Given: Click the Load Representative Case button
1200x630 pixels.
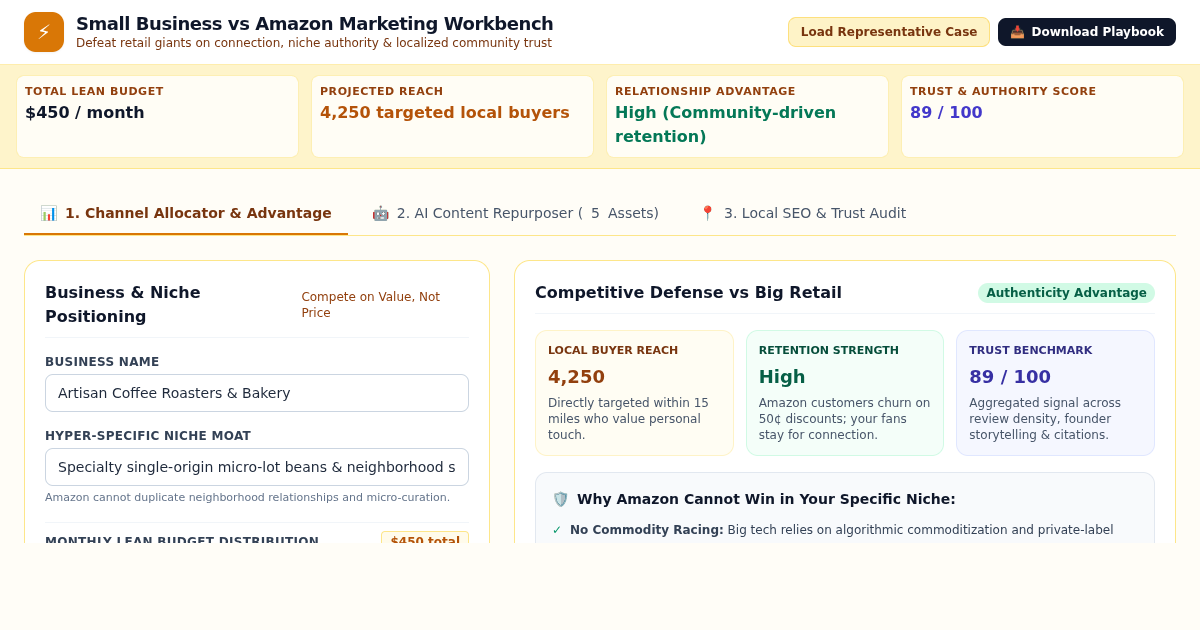Looking at the screenshot, I should [x=889, y=32].
